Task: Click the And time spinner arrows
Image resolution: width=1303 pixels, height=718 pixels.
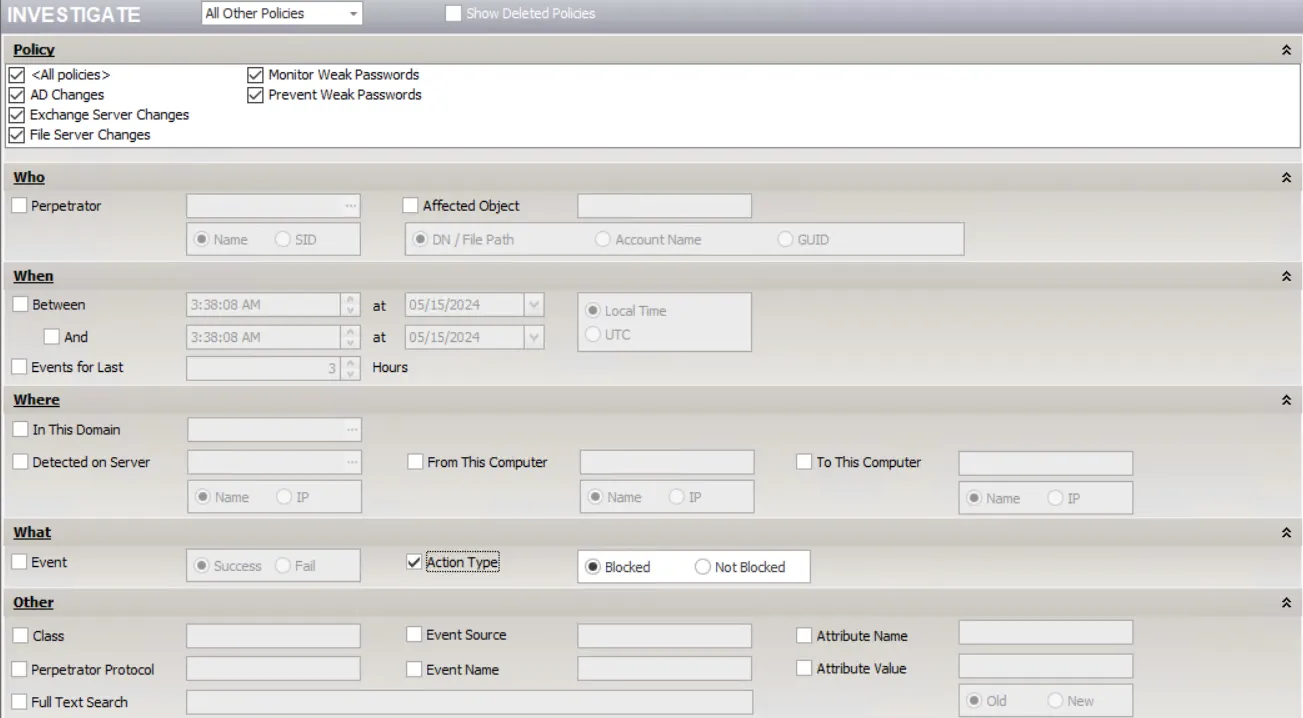Action: (x=351, y=337)
